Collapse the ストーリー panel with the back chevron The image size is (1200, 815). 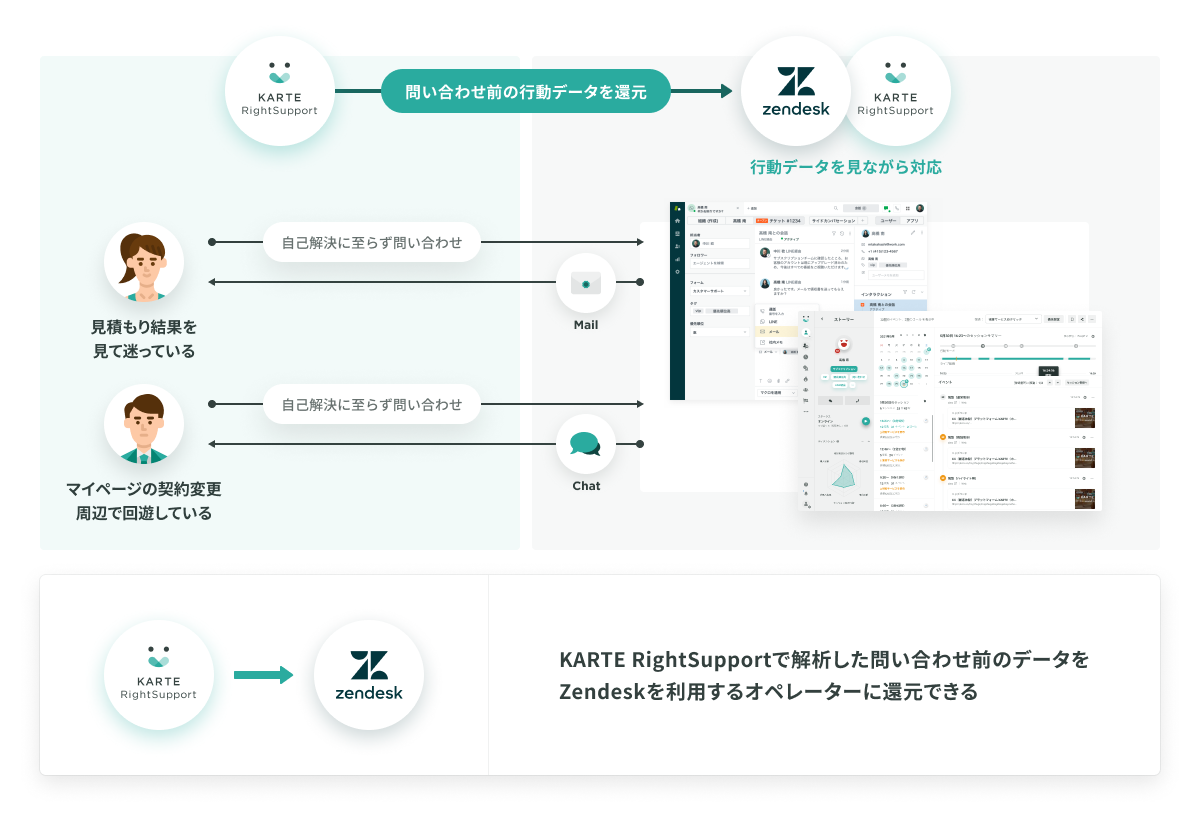pyautogui.click(x=822, y=319)
